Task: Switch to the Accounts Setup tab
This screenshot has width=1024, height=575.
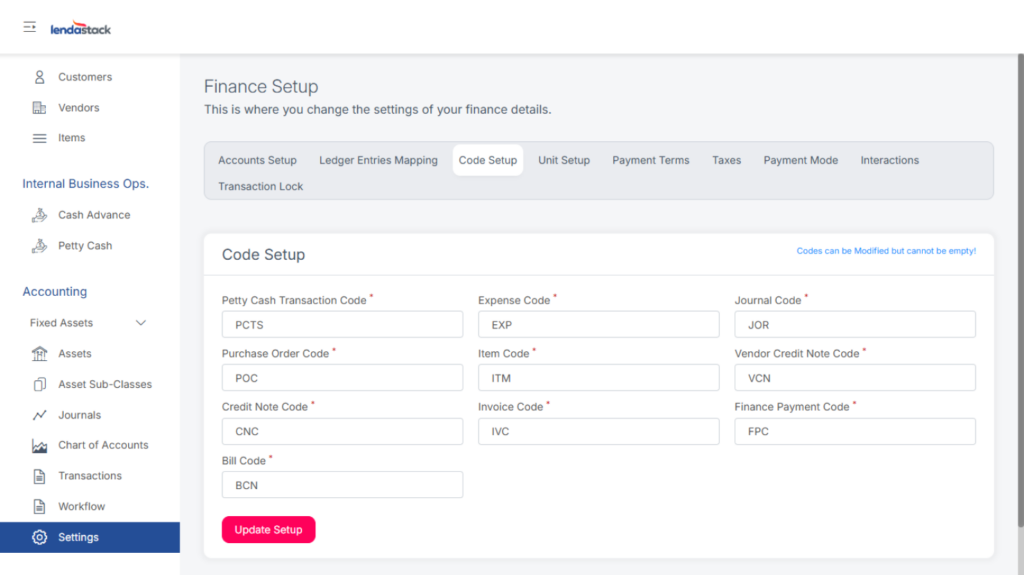Action: coord(257,160)
